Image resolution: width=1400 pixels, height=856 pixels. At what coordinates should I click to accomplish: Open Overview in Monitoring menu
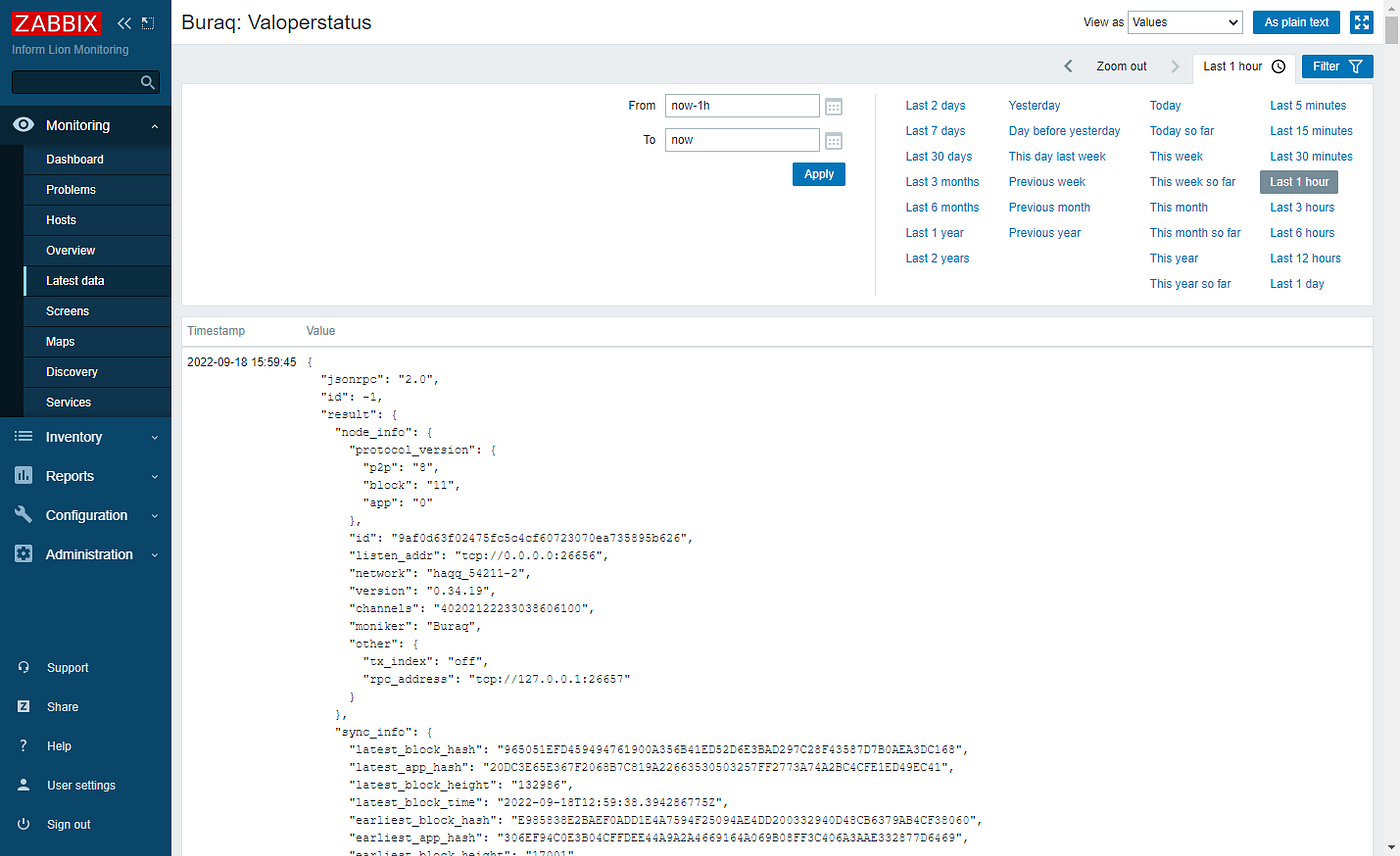click(x=97, y=250)
